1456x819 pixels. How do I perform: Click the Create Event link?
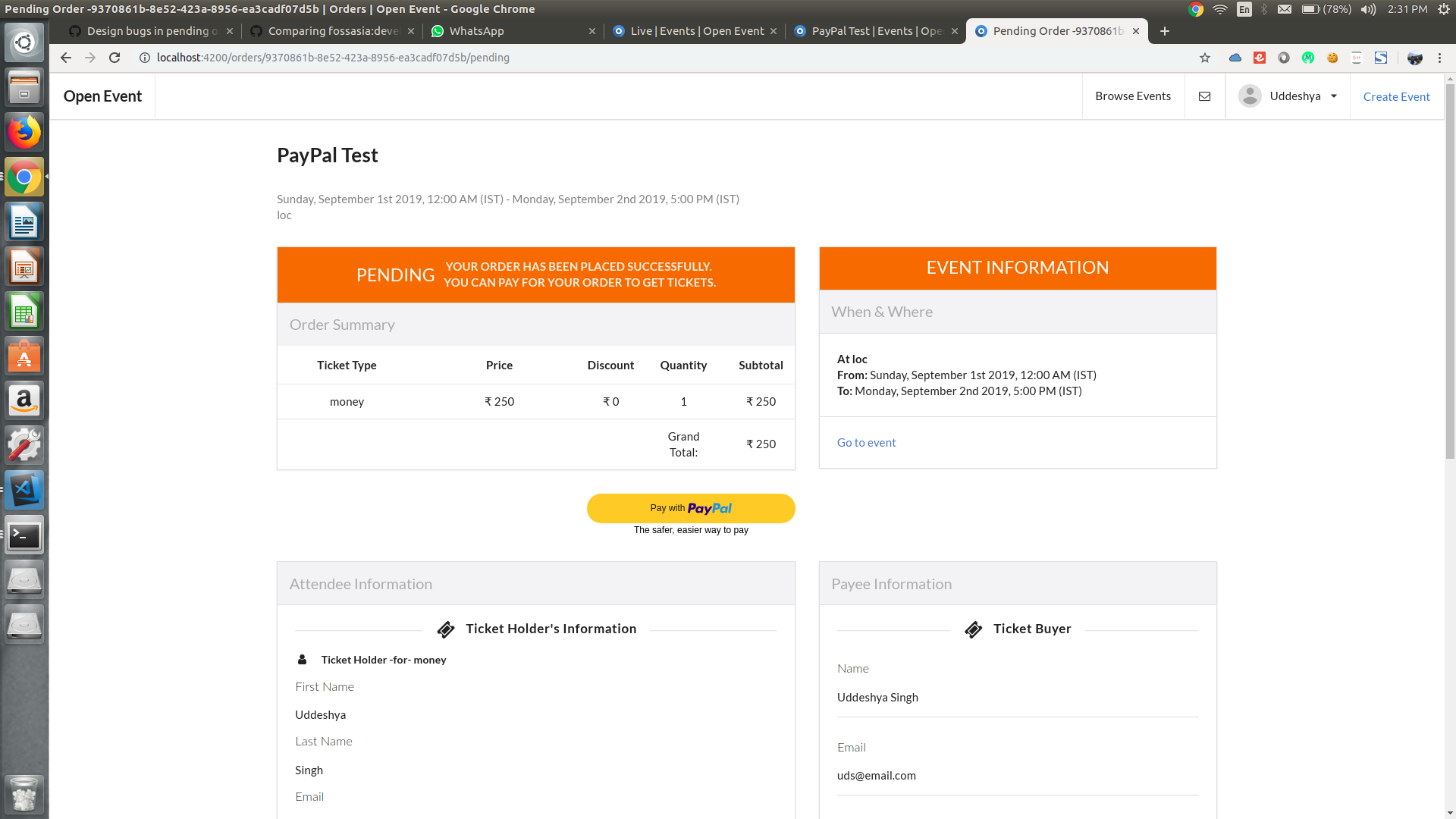click(x=1396, y=96)
